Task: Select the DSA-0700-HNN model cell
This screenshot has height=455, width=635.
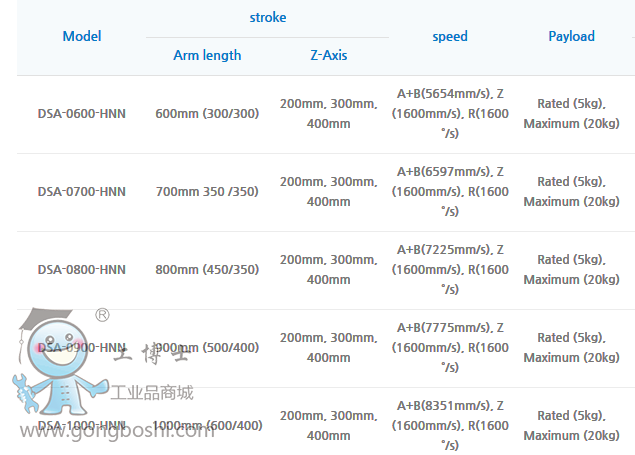Action: (x=82, y=192)
